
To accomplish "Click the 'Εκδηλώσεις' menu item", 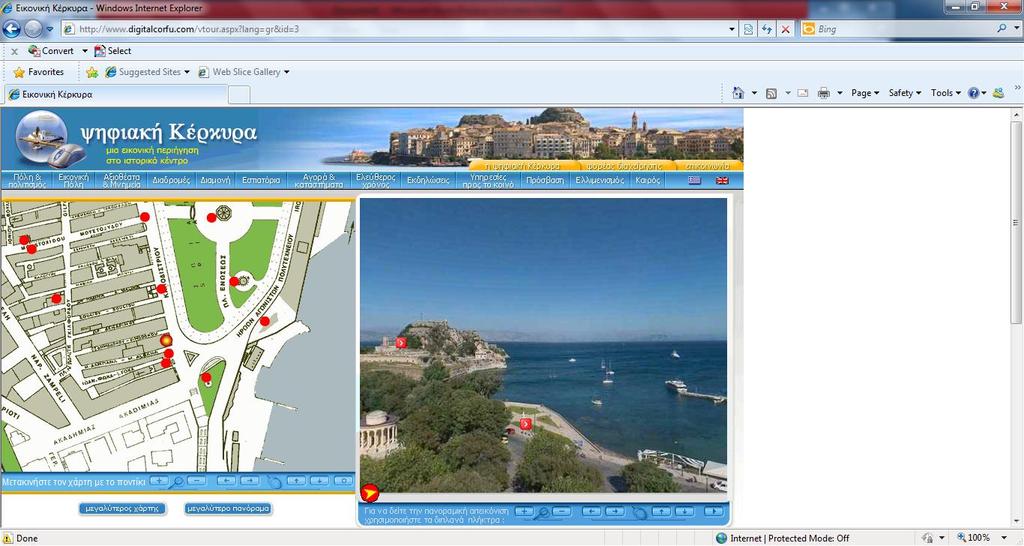I will 428,180.
